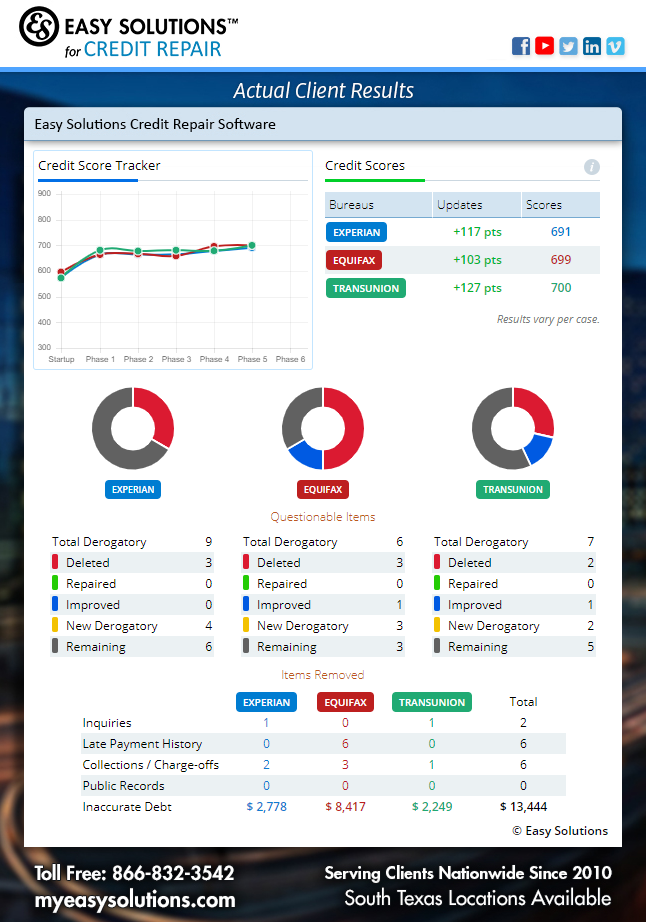The width and height of the screenshot is (646, 922).
Task: Click the $ 13,444 total debt amount
Action: (x=523, y=807)
